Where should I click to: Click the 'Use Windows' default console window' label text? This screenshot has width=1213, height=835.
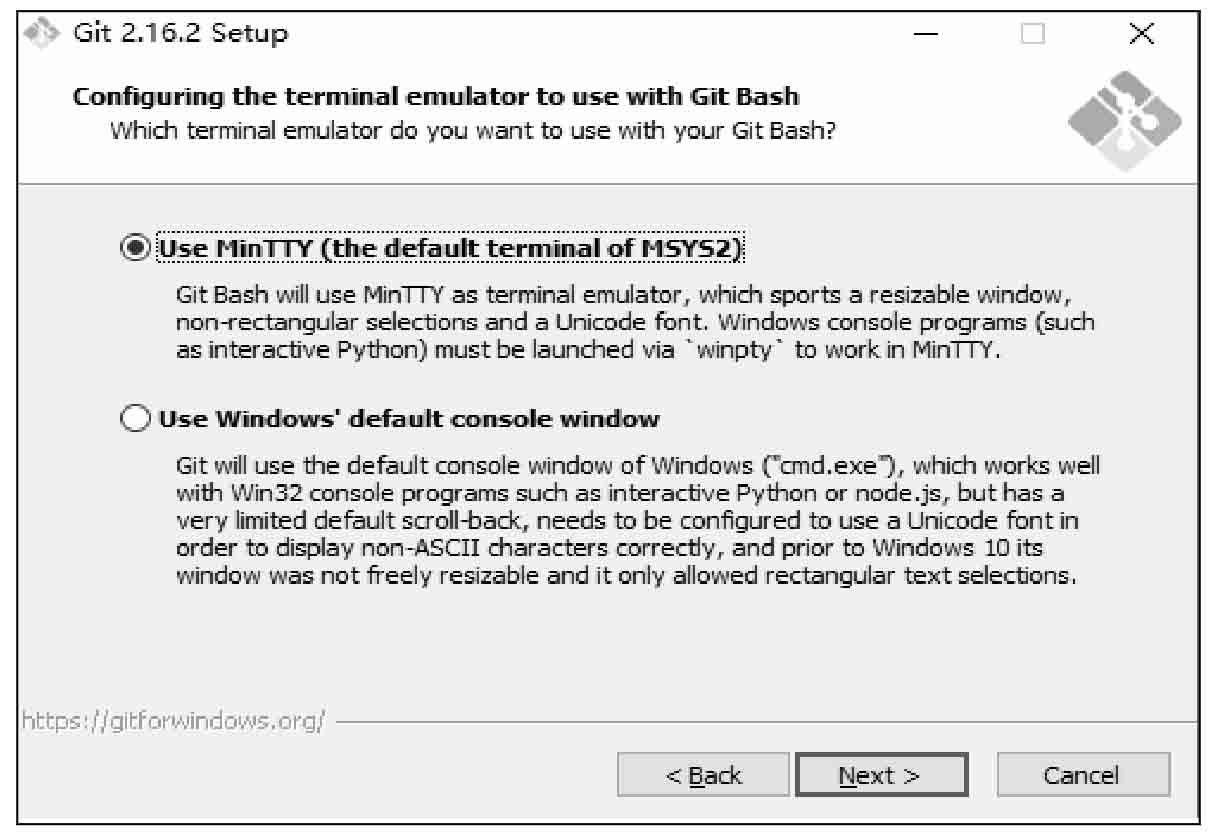(x=409, y=418)
